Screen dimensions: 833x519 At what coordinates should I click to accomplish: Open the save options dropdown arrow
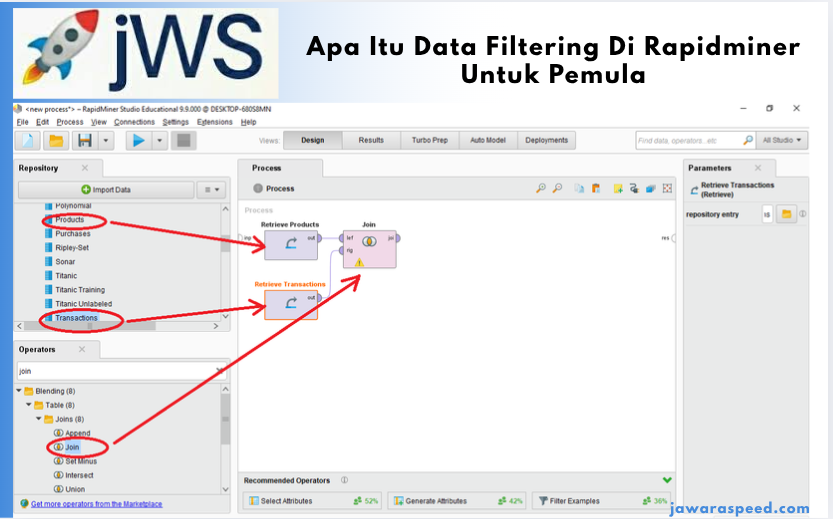[106, 141]
